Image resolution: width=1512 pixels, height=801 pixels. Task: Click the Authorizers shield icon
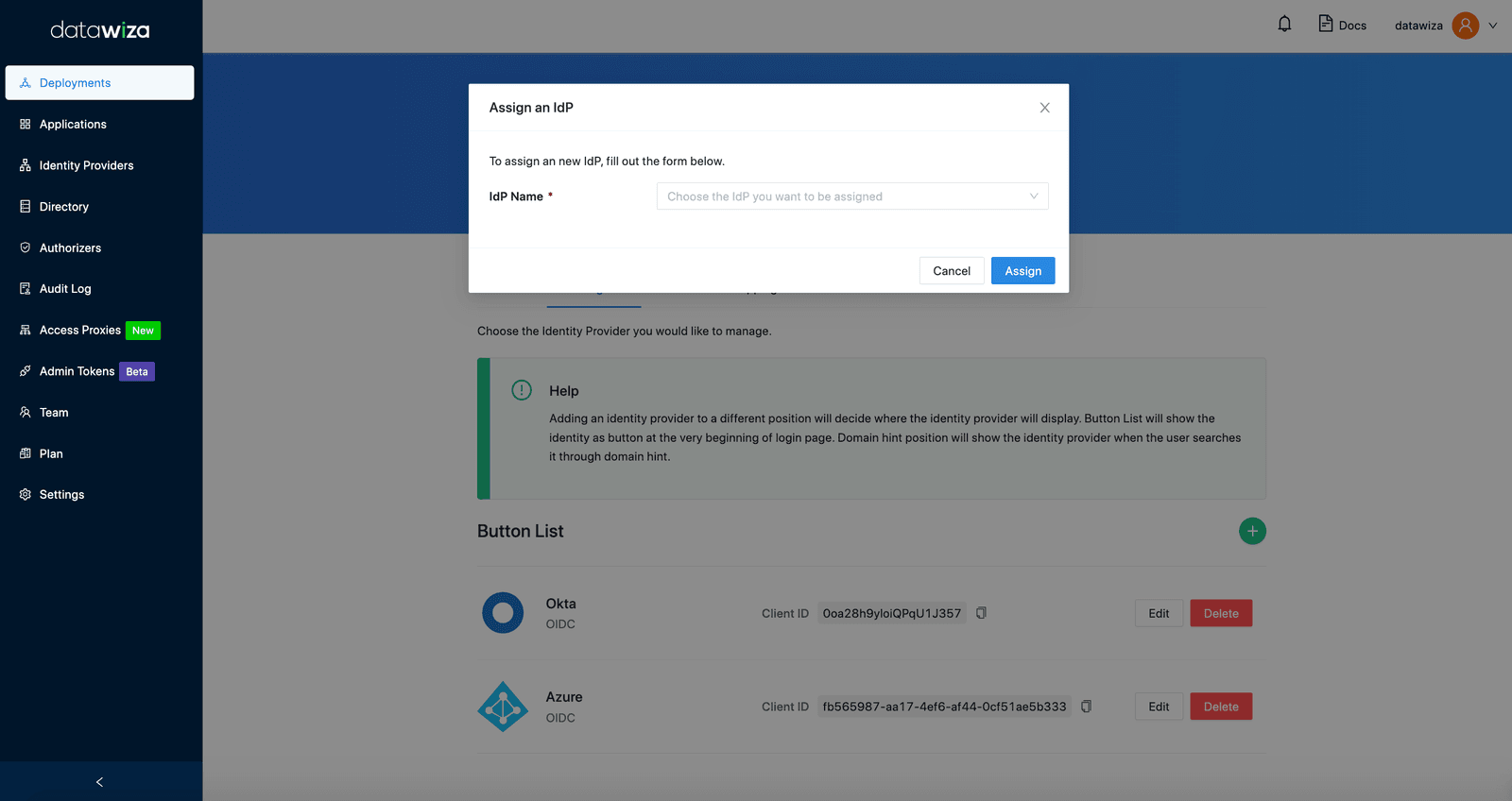(26, 247)
